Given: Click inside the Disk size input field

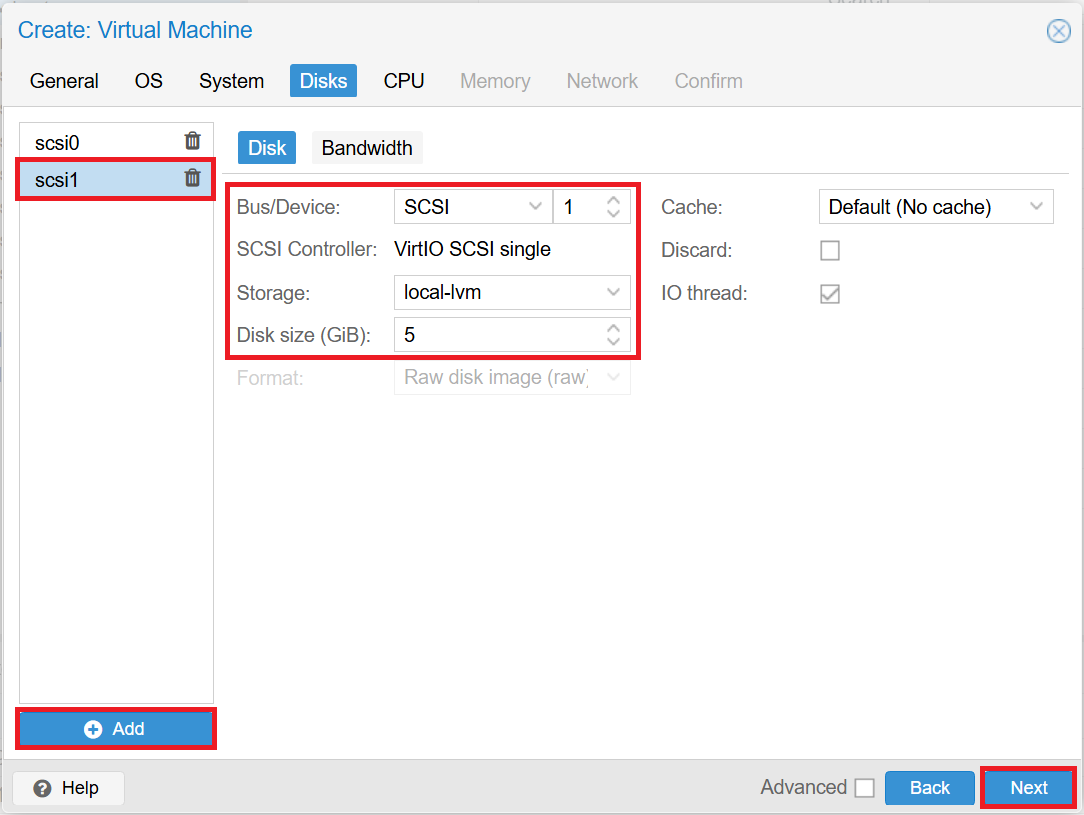Looking at the screenshot, I should pyautogui.click(x=480, y=334).
